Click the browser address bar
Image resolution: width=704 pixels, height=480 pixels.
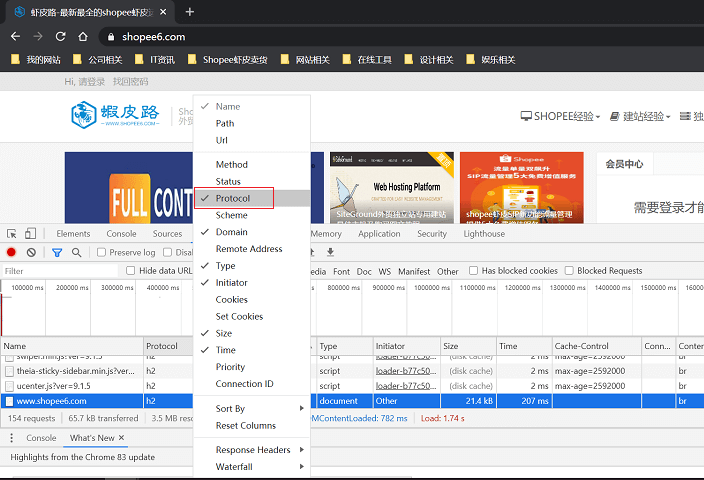[400, 37]
